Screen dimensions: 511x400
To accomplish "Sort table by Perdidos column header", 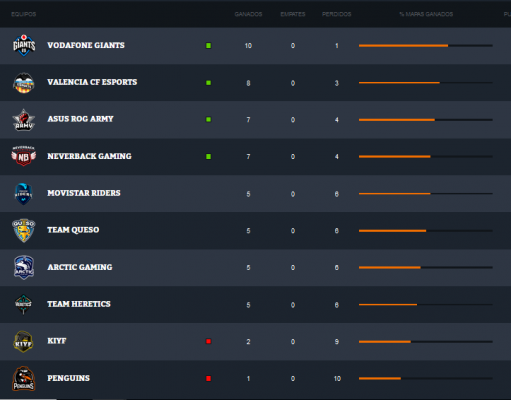I will (x=337, y=14).
